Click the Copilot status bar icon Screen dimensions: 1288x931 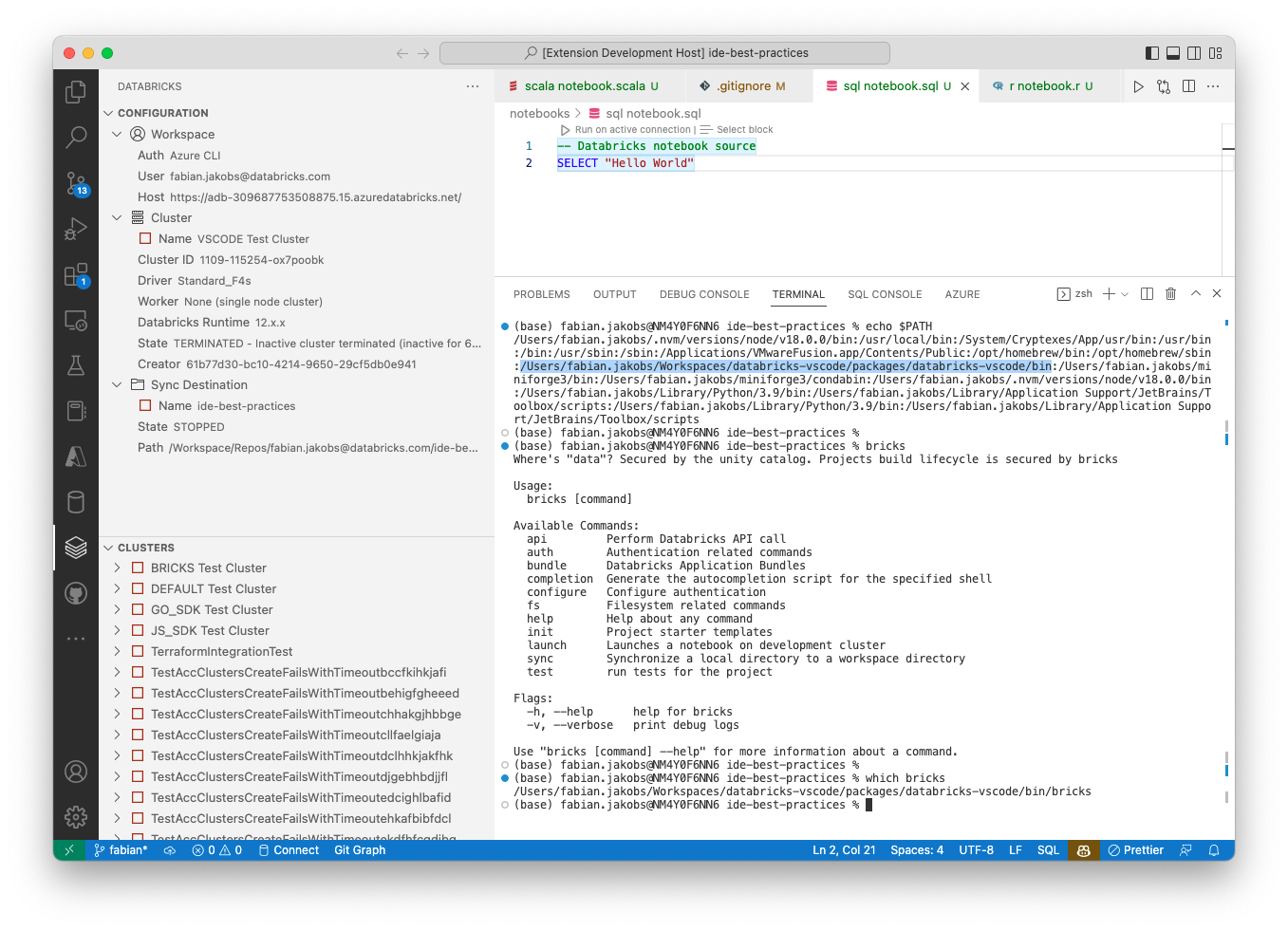[x=1083, y=850]
